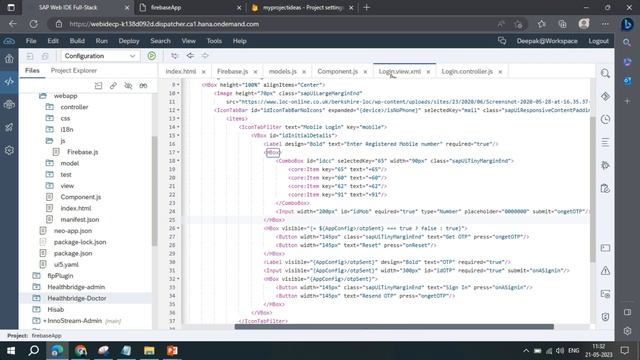The image size is (640, 360).
Task: Switch to the Login.controller.js editor tab
Action: [467, 71]
